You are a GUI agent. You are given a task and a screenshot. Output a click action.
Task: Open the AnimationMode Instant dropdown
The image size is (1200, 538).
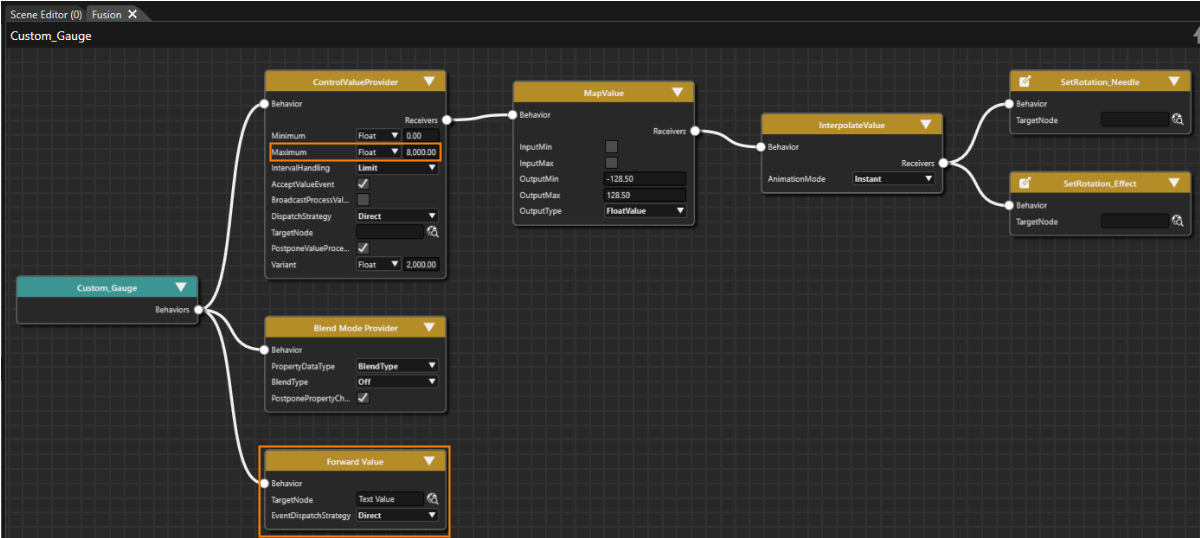[x=893, y=179]
